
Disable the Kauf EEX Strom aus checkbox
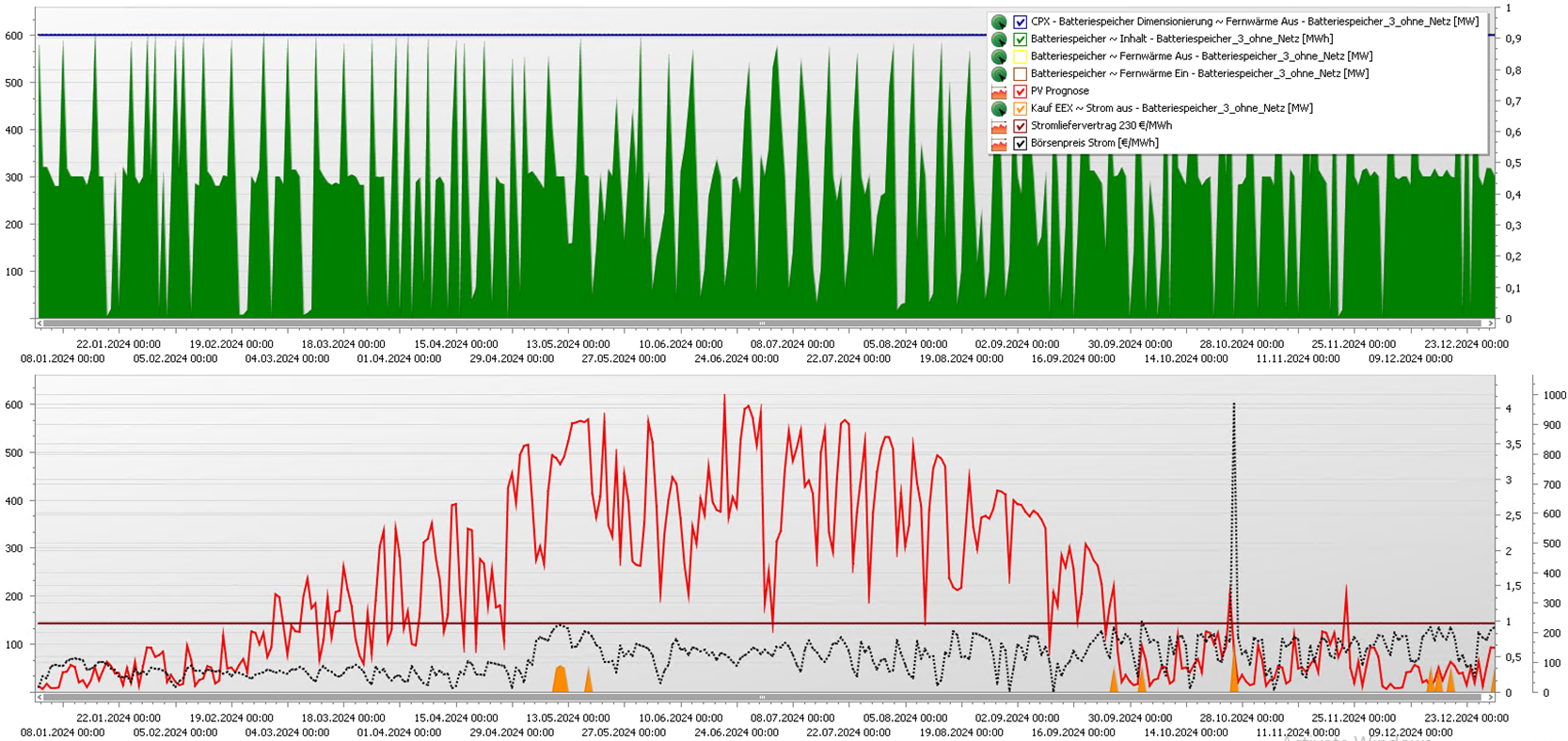point(1020,108)
